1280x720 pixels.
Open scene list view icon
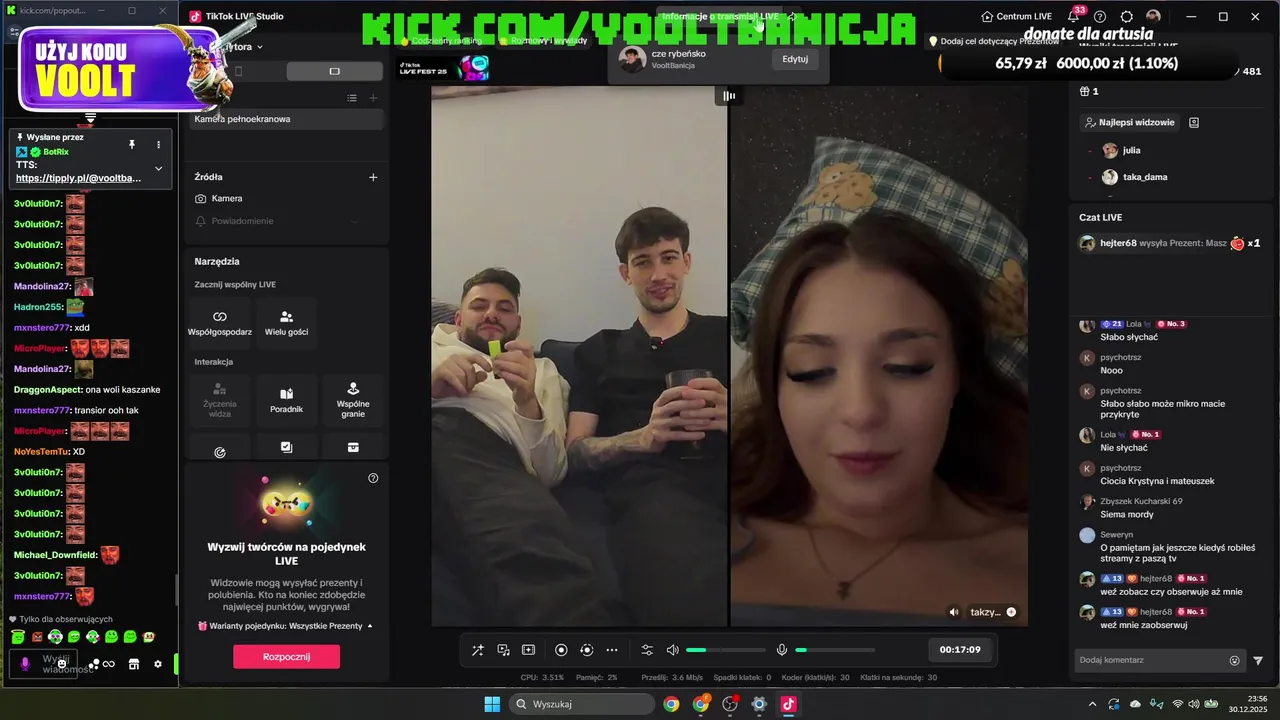pos(352,98)
